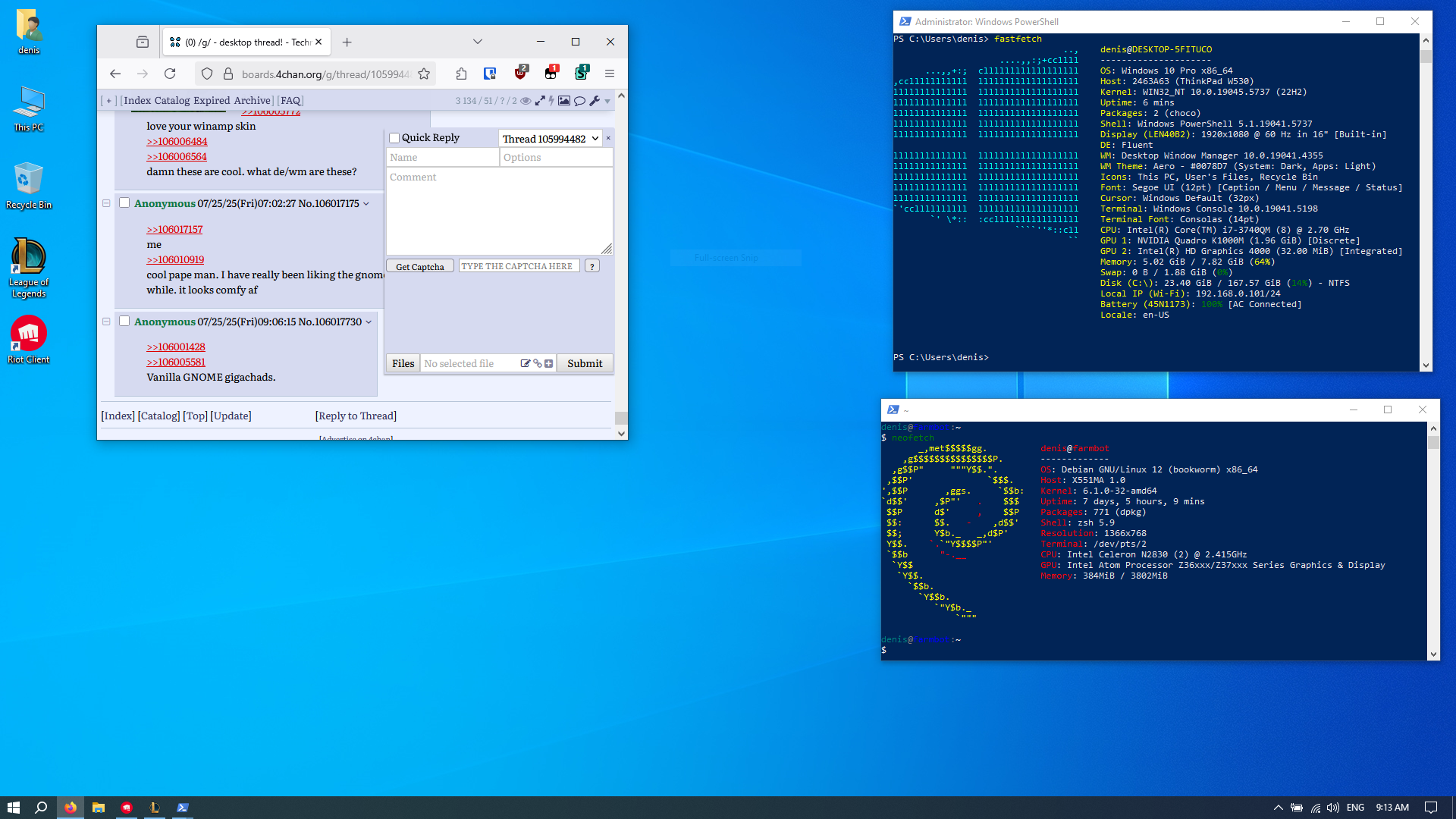Click Reply to Thread link
1456x819 pixels.
(356, 416)
